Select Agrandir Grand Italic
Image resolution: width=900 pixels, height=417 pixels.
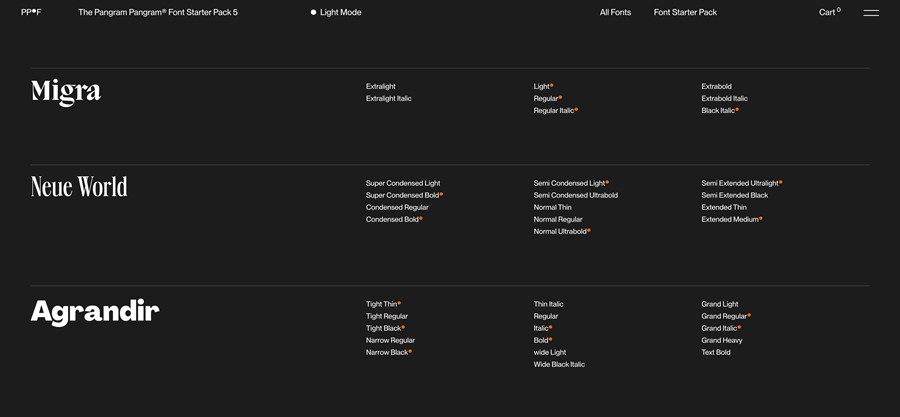click(719, 329)
